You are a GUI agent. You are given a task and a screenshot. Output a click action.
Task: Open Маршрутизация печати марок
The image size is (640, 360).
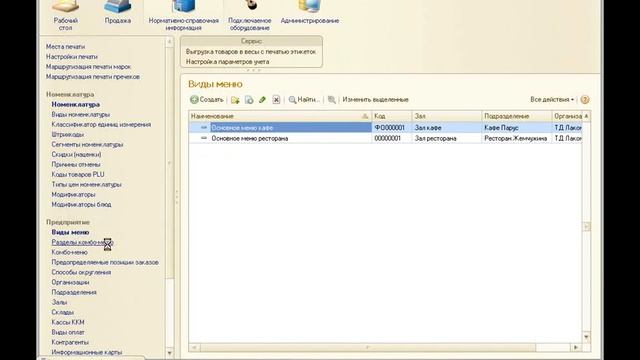click(x=88, y=67)
